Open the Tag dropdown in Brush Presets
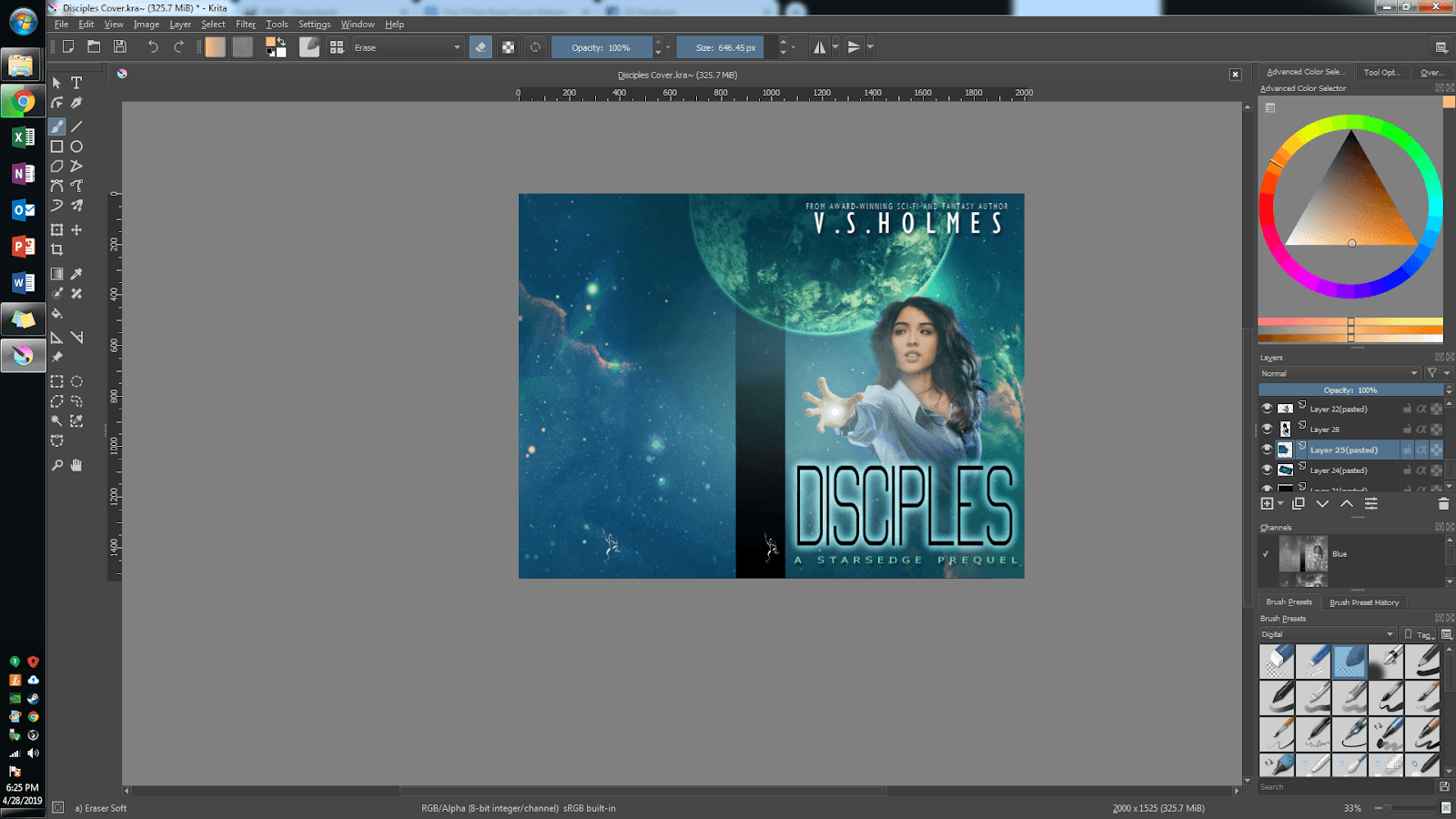Viewport: 1456px width, 819px height. coord(1420,634)
